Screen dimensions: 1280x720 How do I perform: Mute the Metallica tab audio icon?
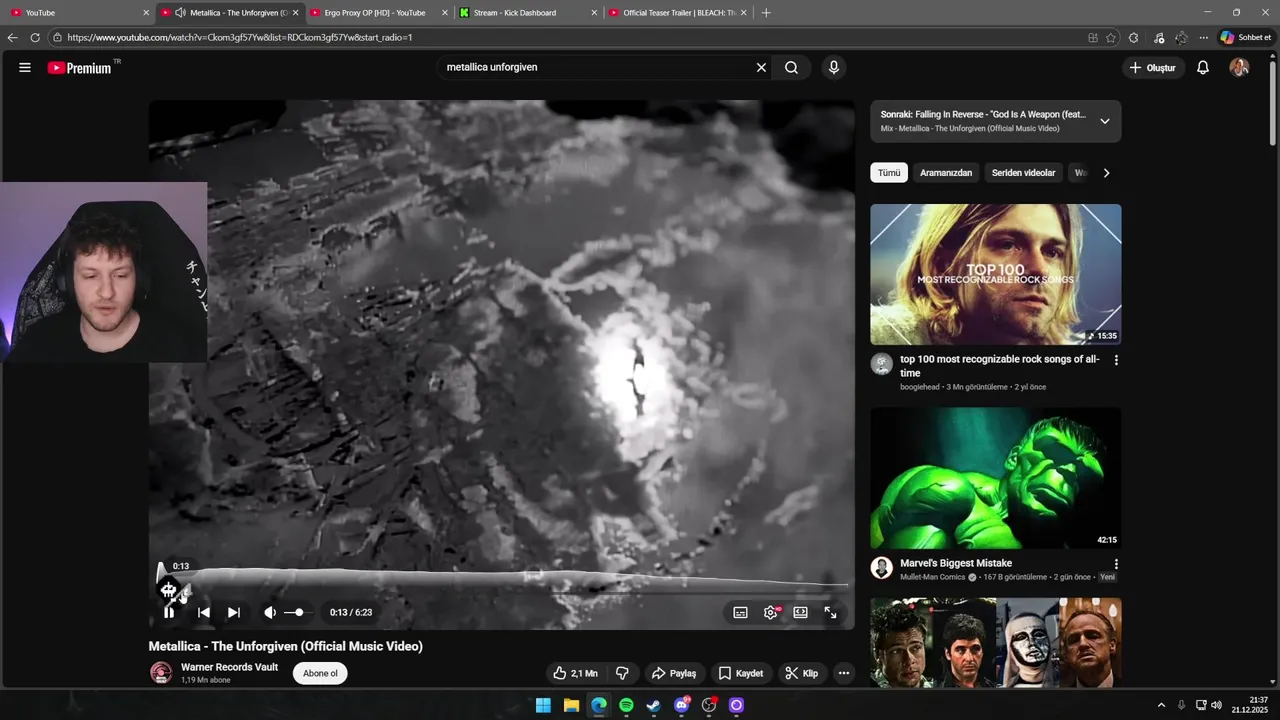180,13
